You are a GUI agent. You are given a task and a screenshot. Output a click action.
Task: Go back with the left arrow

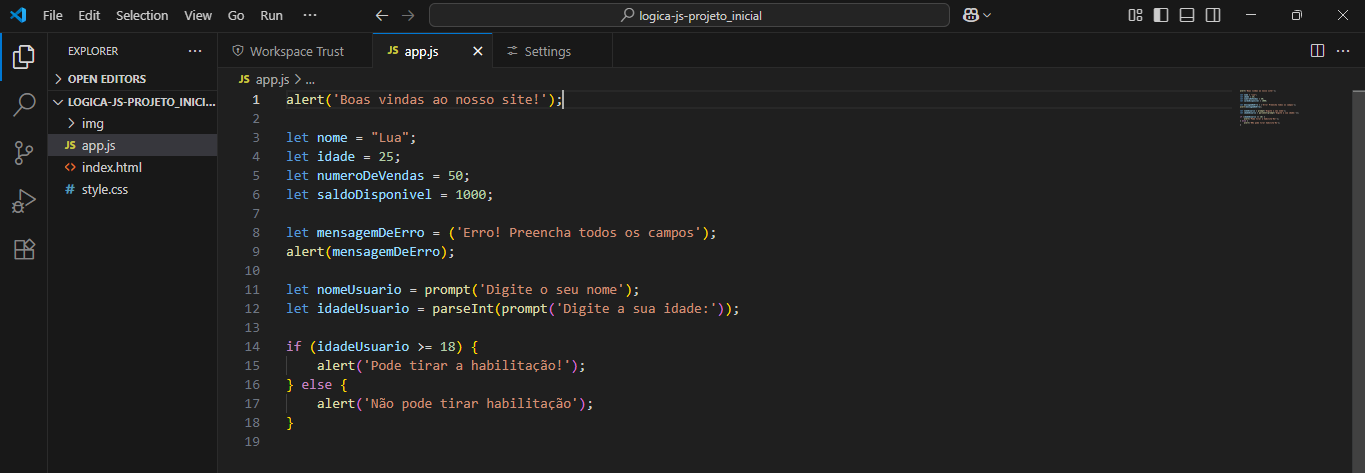381,16
